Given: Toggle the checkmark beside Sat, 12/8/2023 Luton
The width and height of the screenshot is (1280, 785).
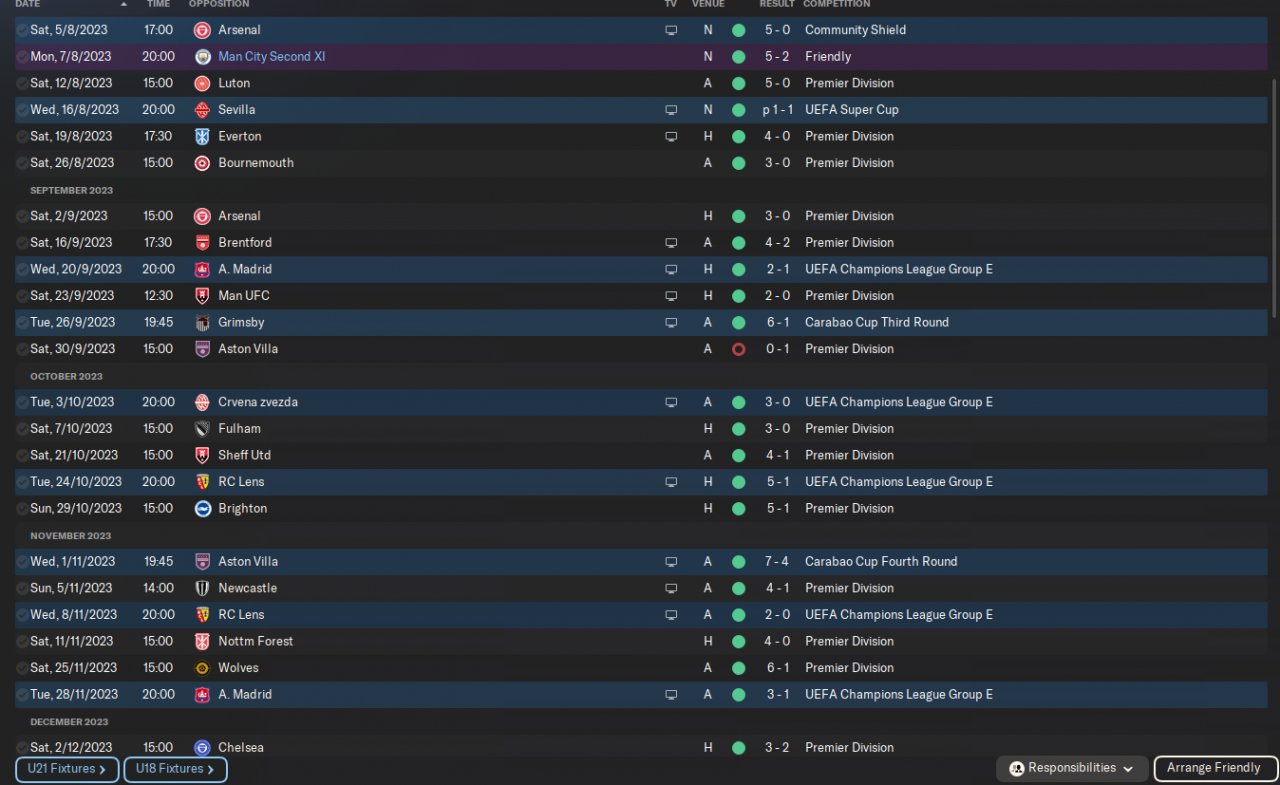Looking at the screenshot, I should (x=22, y=84).
